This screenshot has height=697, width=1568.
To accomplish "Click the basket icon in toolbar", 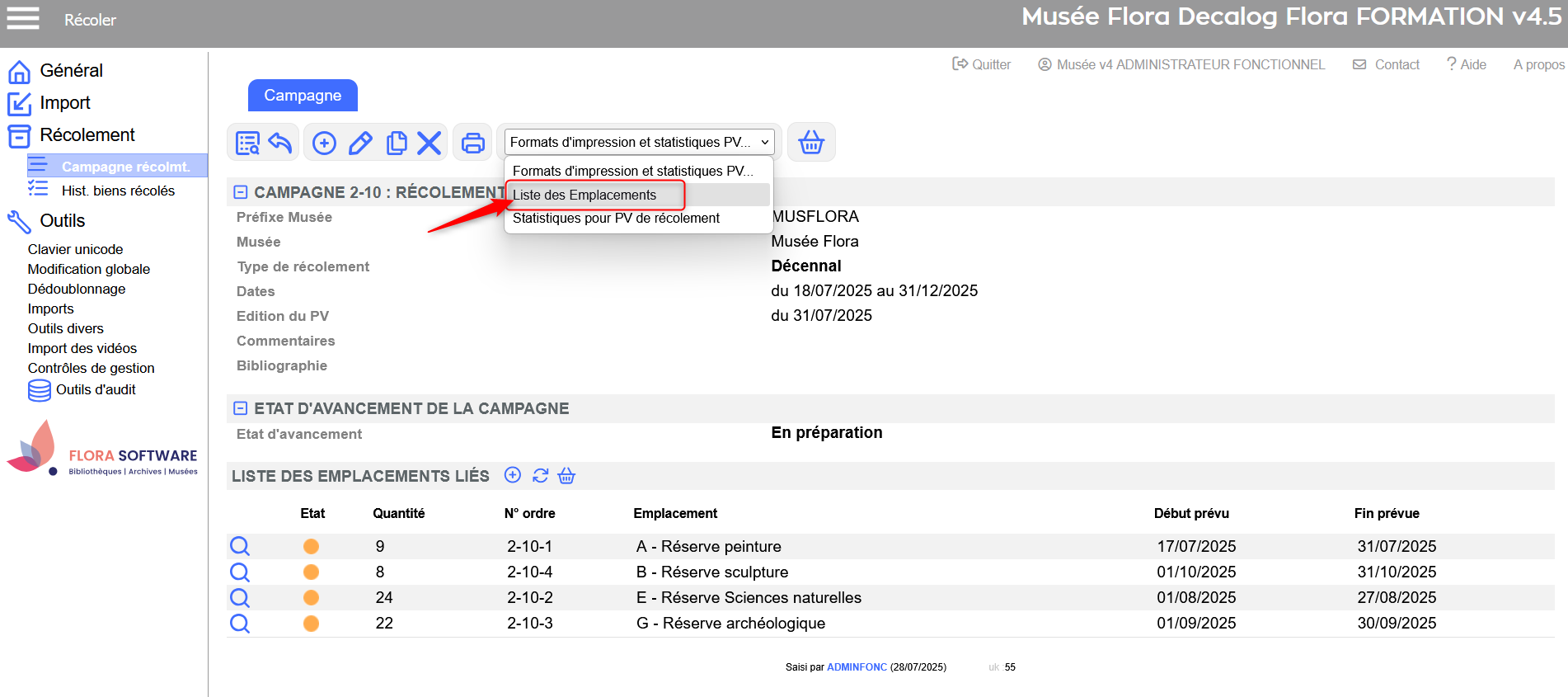I will 811,143.
